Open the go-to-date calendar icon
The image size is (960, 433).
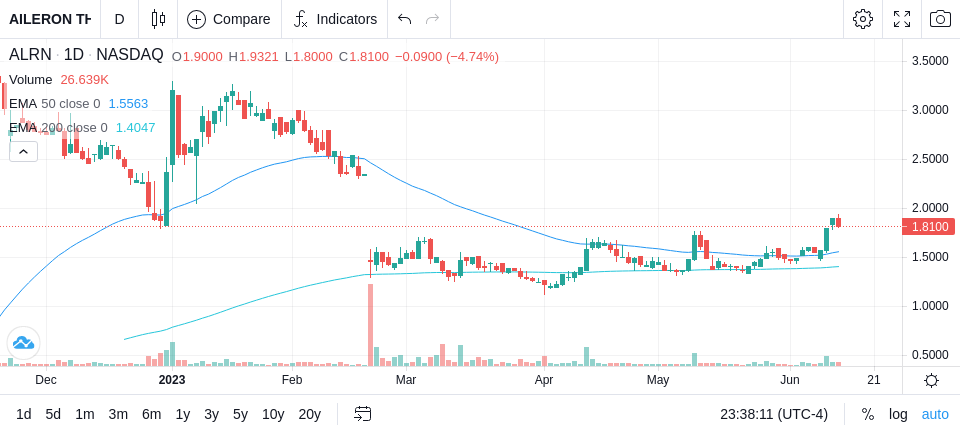point(362,414)
